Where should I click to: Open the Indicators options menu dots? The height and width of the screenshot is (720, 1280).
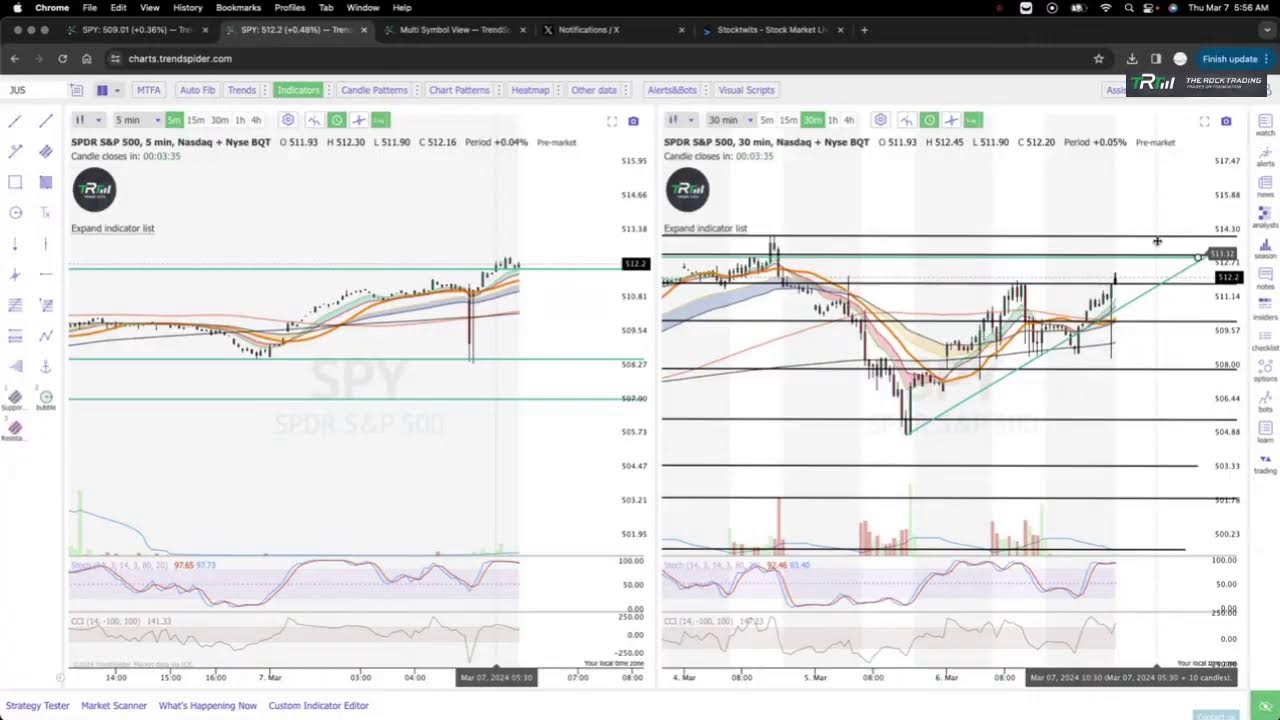tap(329, 90)
